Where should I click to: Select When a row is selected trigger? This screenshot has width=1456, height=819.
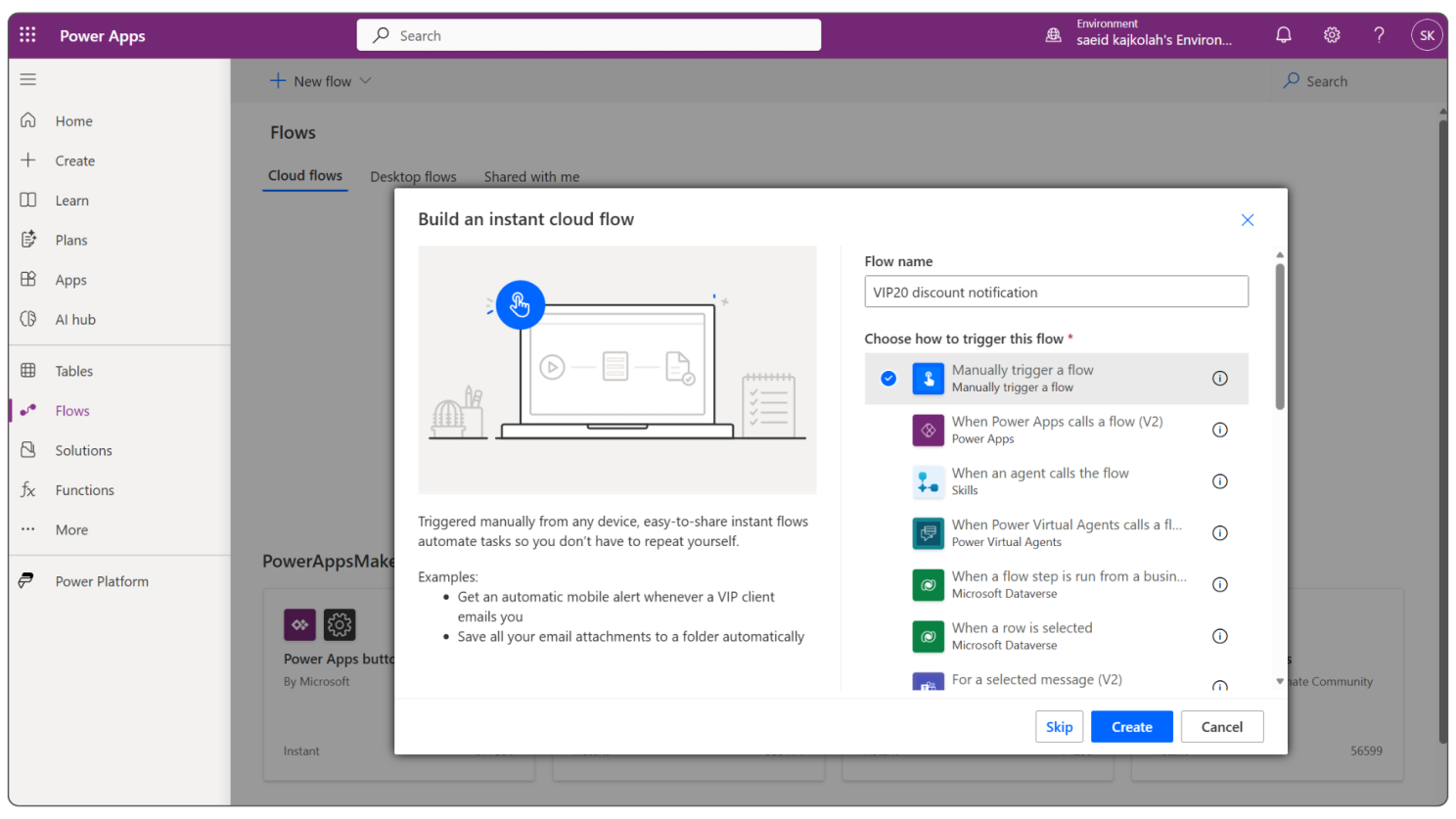(x=1057, y=636)
